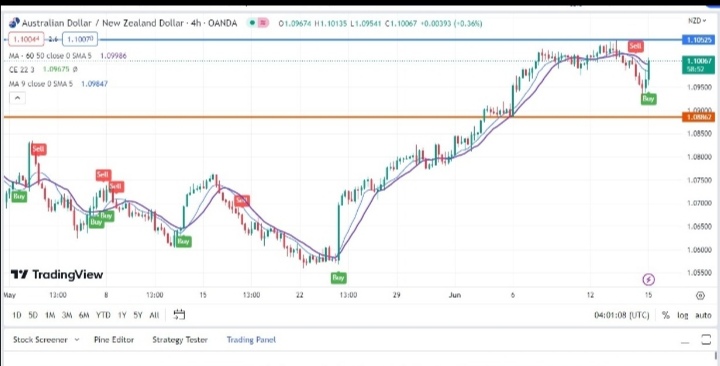Click the Buy signal label near Jun 15

click(648, 98)
